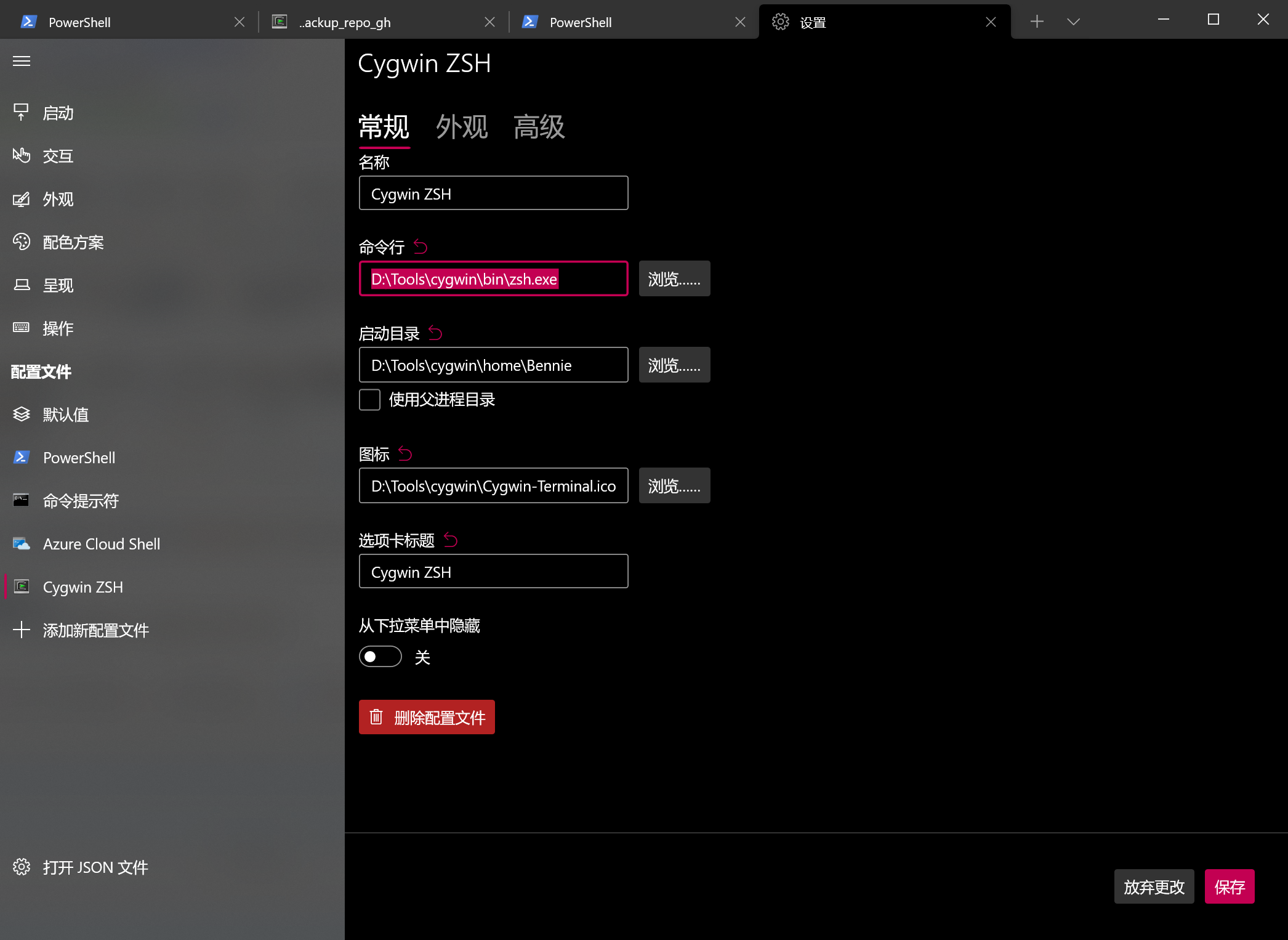This screenshot has height=940, width=1288.
Task: Open 操作 actions settings
Action: pyautogui.click(x=172, y=328)
